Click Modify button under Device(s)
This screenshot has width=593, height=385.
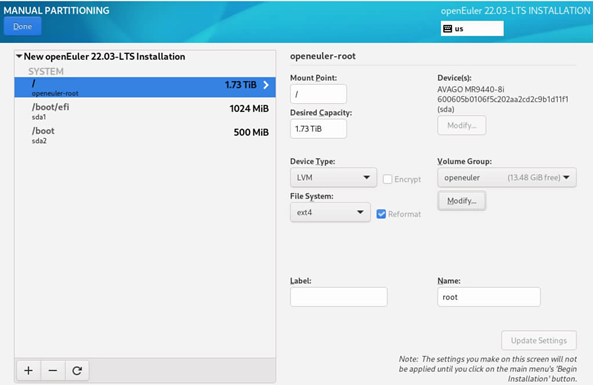(461, 125)
